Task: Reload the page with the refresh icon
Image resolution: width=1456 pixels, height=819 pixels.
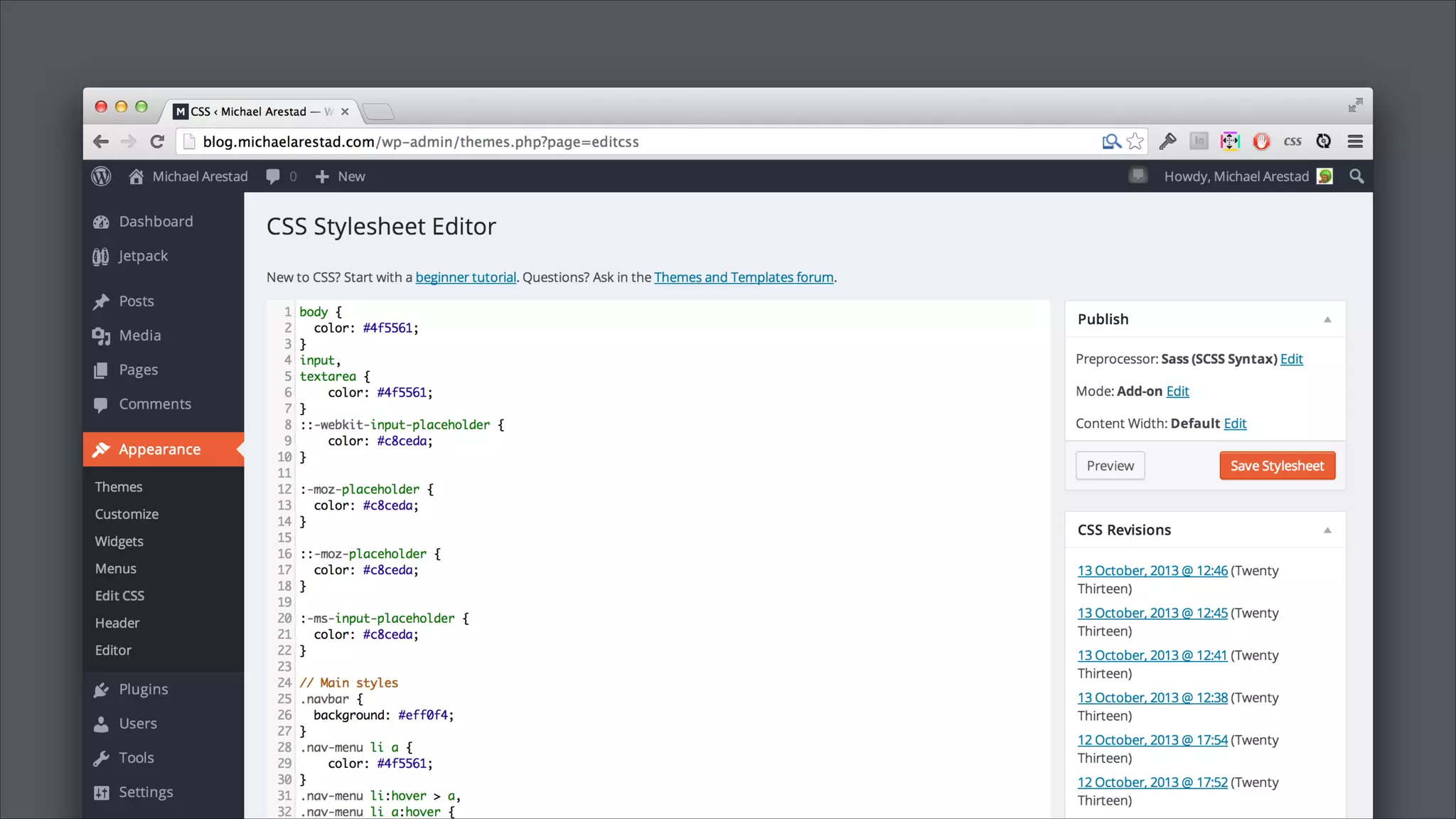Action: tap(158, 141)
